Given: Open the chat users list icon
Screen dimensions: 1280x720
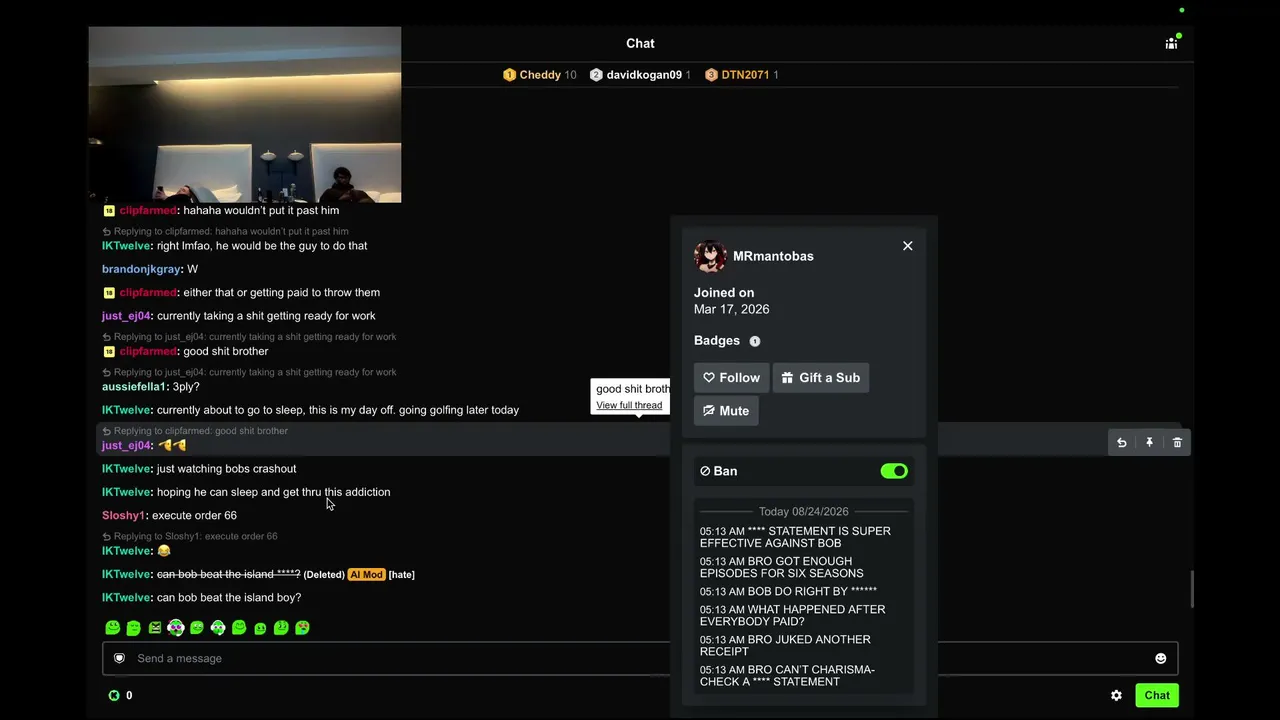Looking at the screenshot, I should click(x=1171, y=43).
